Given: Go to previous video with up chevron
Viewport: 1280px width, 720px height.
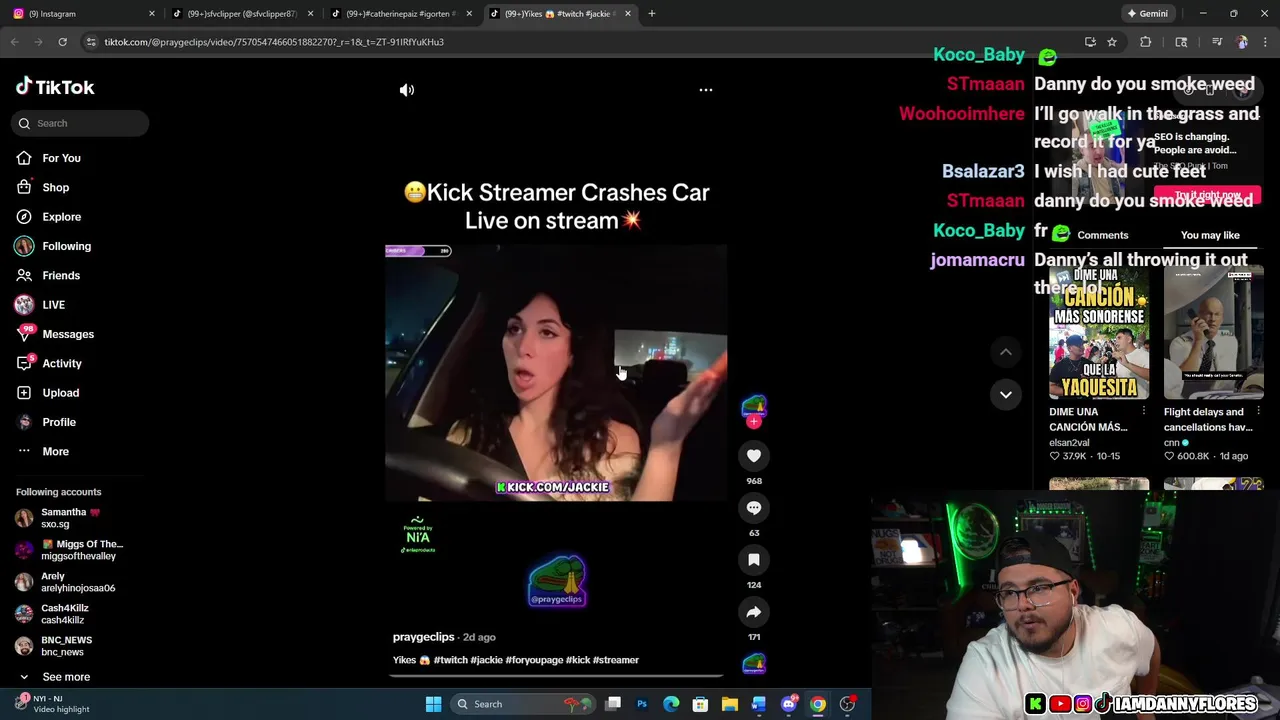Looking at the screenshot, I should click(x=1006, y=352).
